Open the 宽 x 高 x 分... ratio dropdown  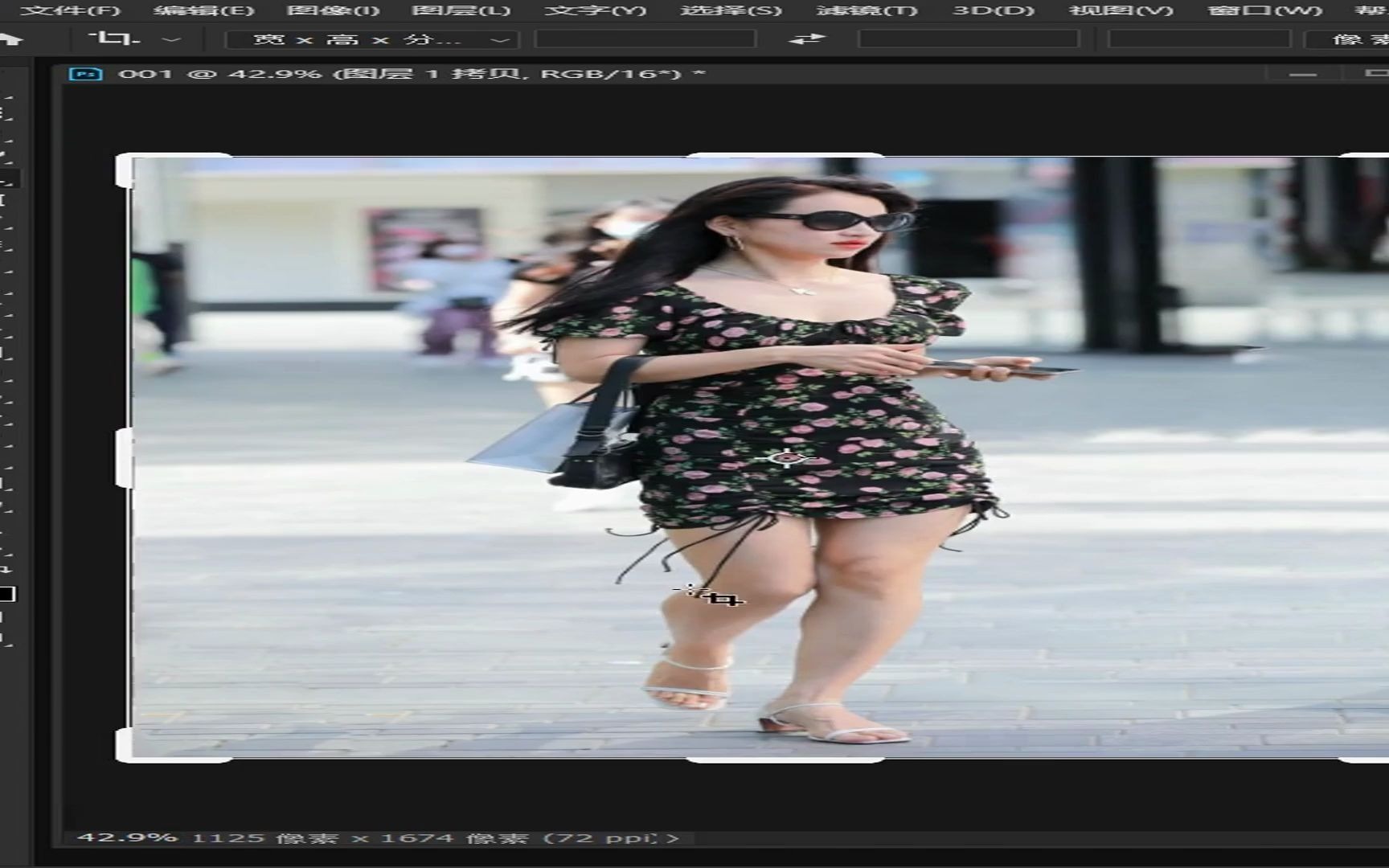pyautogui.click(x=373, y=39)
